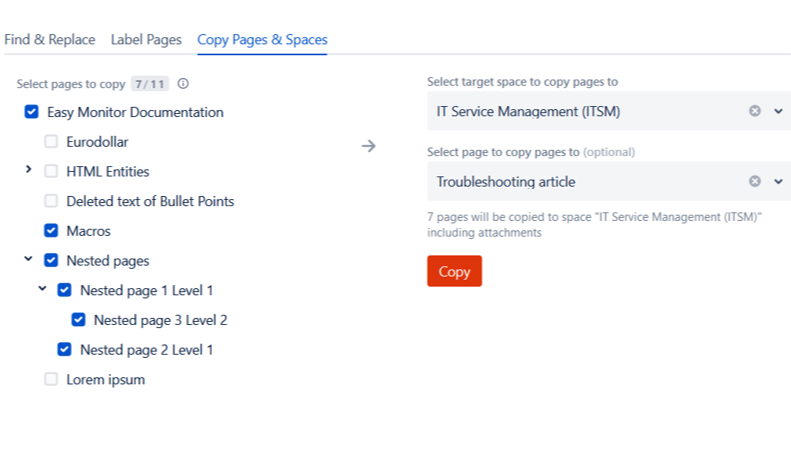Open the Label Pages tab
Screen dimensions: 791x450
[146, 40]
